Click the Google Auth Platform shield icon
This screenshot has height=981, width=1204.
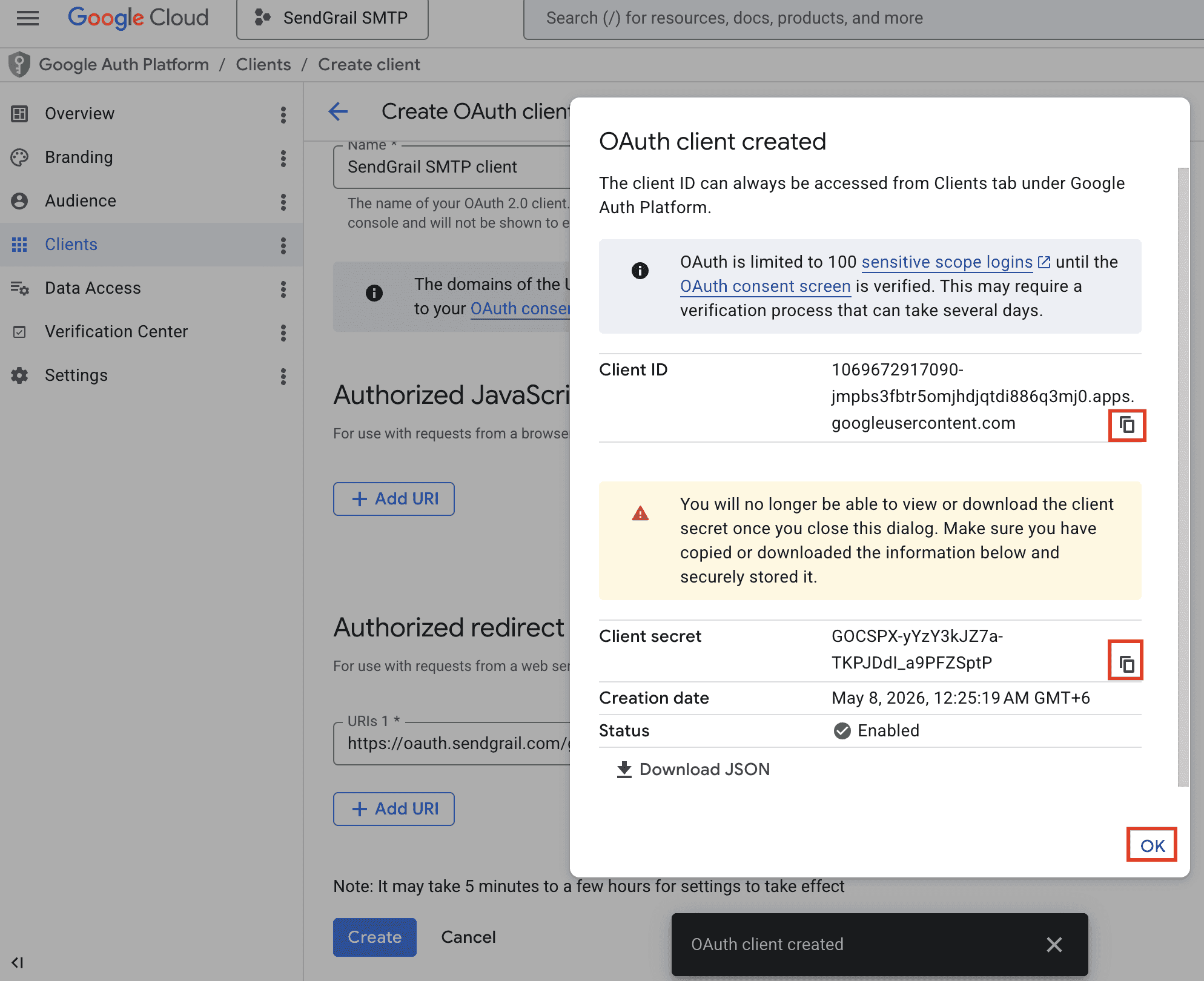tap(19, 64)
